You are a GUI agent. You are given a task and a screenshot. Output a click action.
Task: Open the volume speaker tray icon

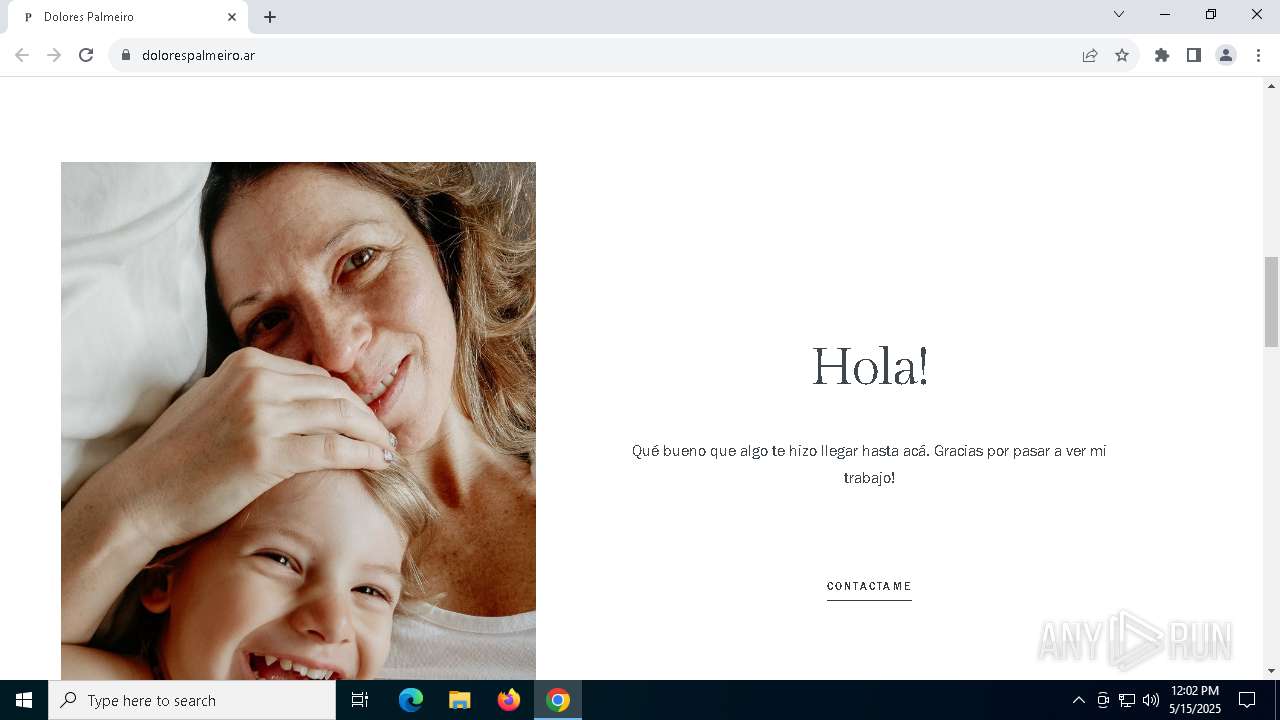[x=1150, y=700]
